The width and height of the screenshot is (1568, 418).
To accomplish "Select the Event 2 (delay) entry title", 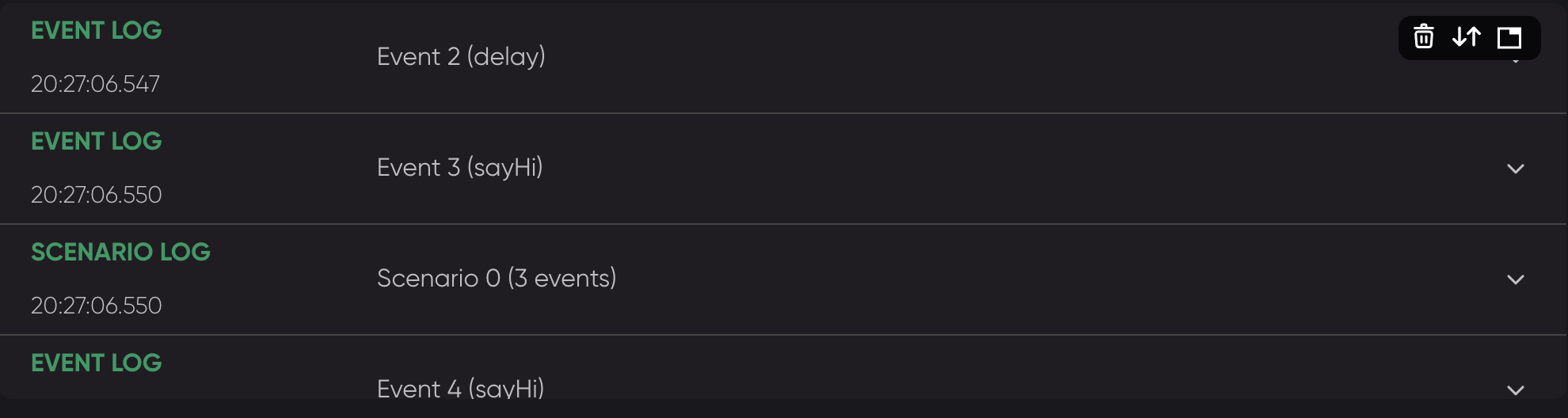I will tap(461, 56).
